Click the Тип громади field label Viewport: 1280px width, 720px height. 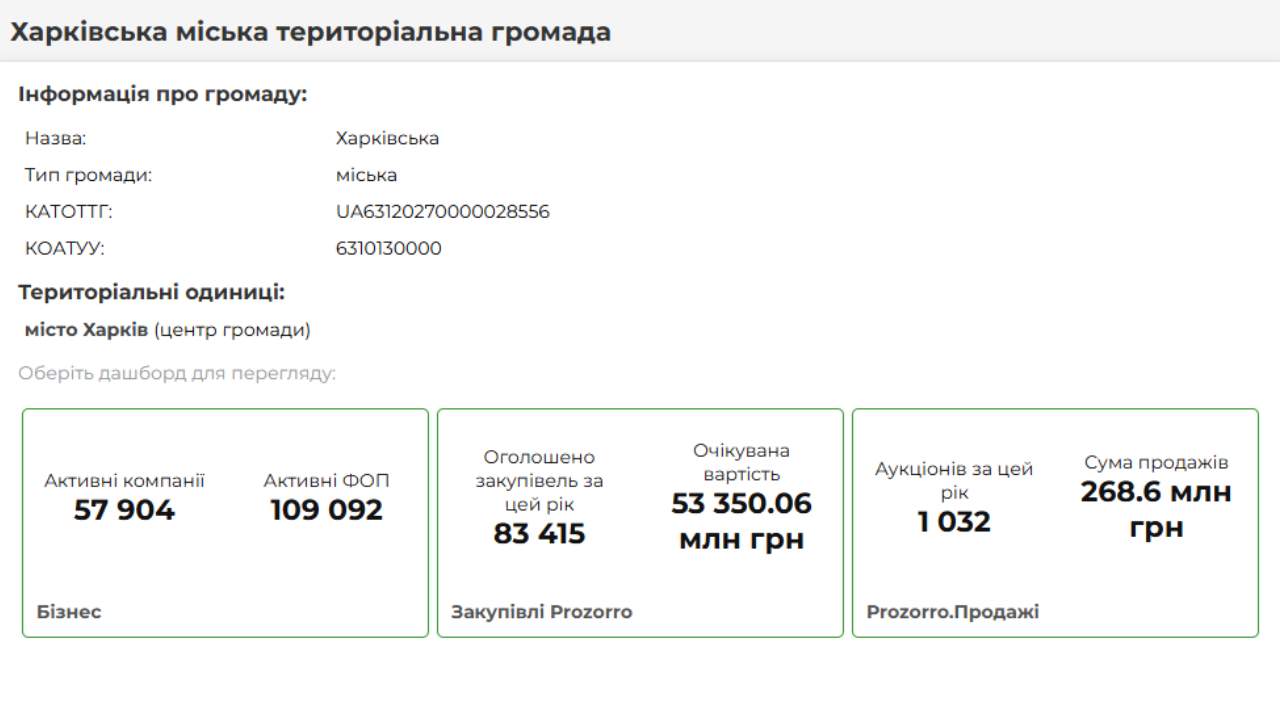pyautogui.click(x=88, y=175)
